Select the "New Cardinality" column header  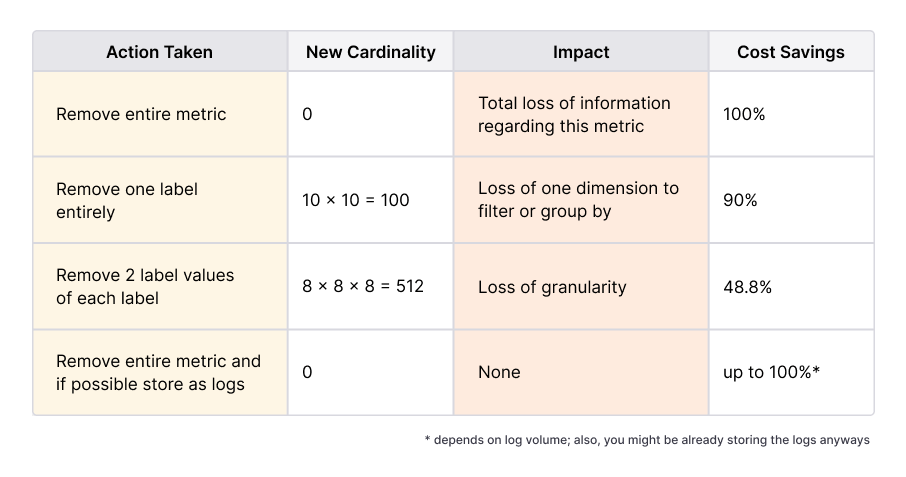[370, 52]
